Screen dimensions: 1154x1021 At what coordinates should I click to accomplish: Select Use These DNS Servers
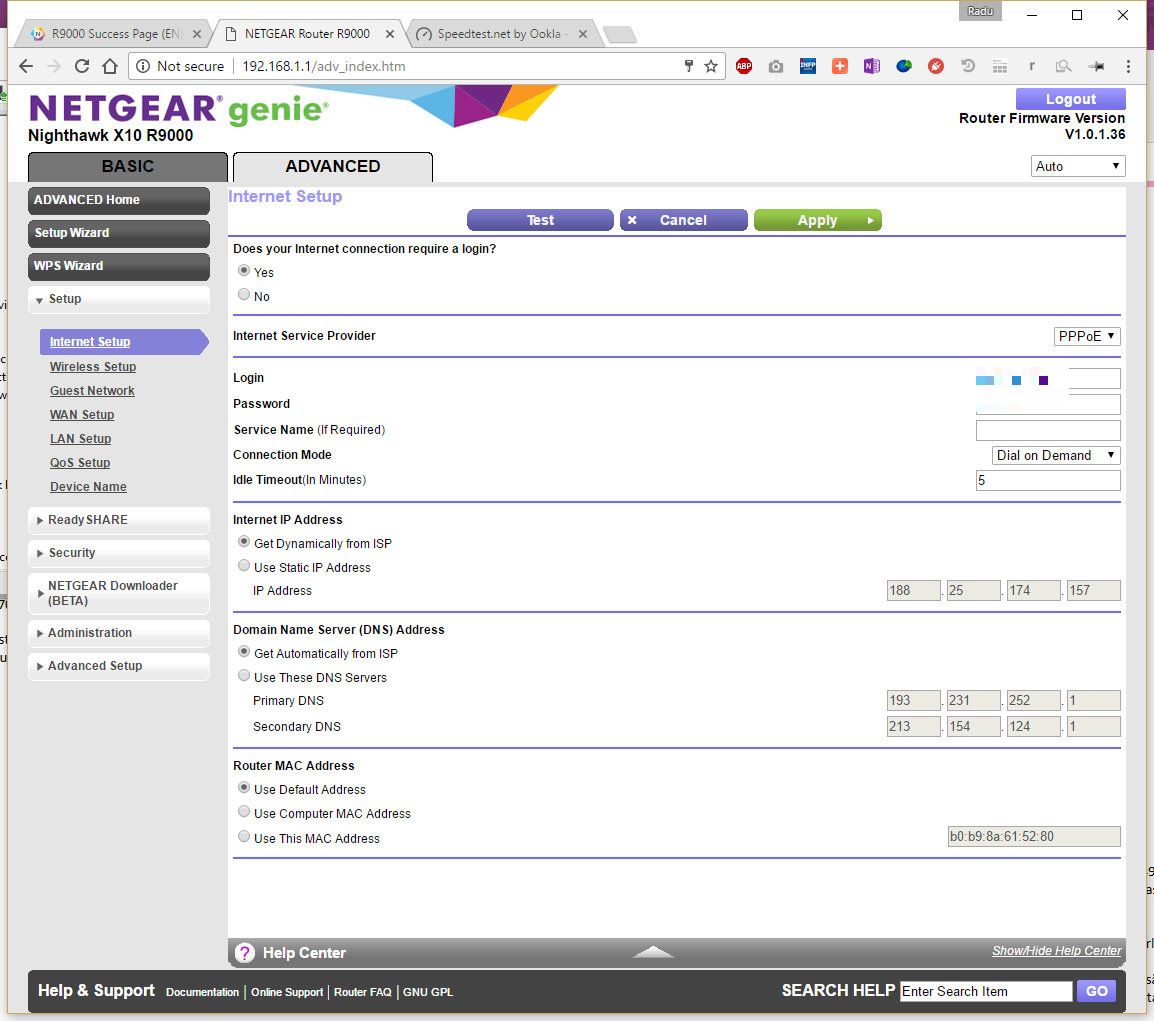(x=244, y=676)
